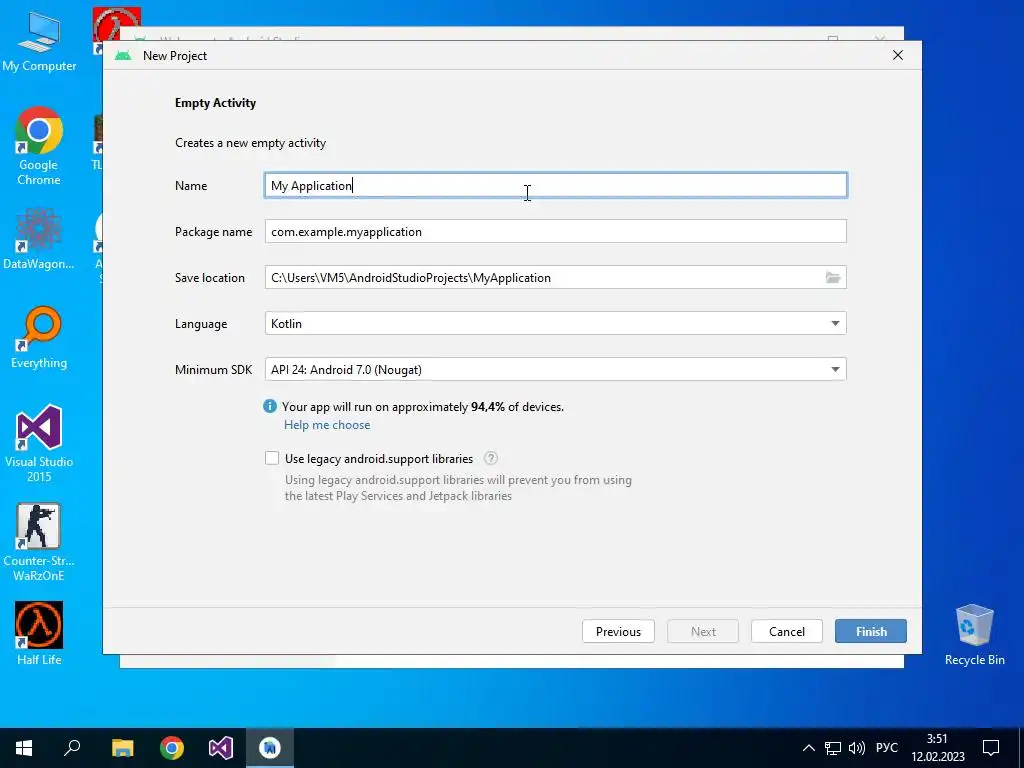Select the Recycle Bin desktop icon
The image size is (1024, 768).
974,635
